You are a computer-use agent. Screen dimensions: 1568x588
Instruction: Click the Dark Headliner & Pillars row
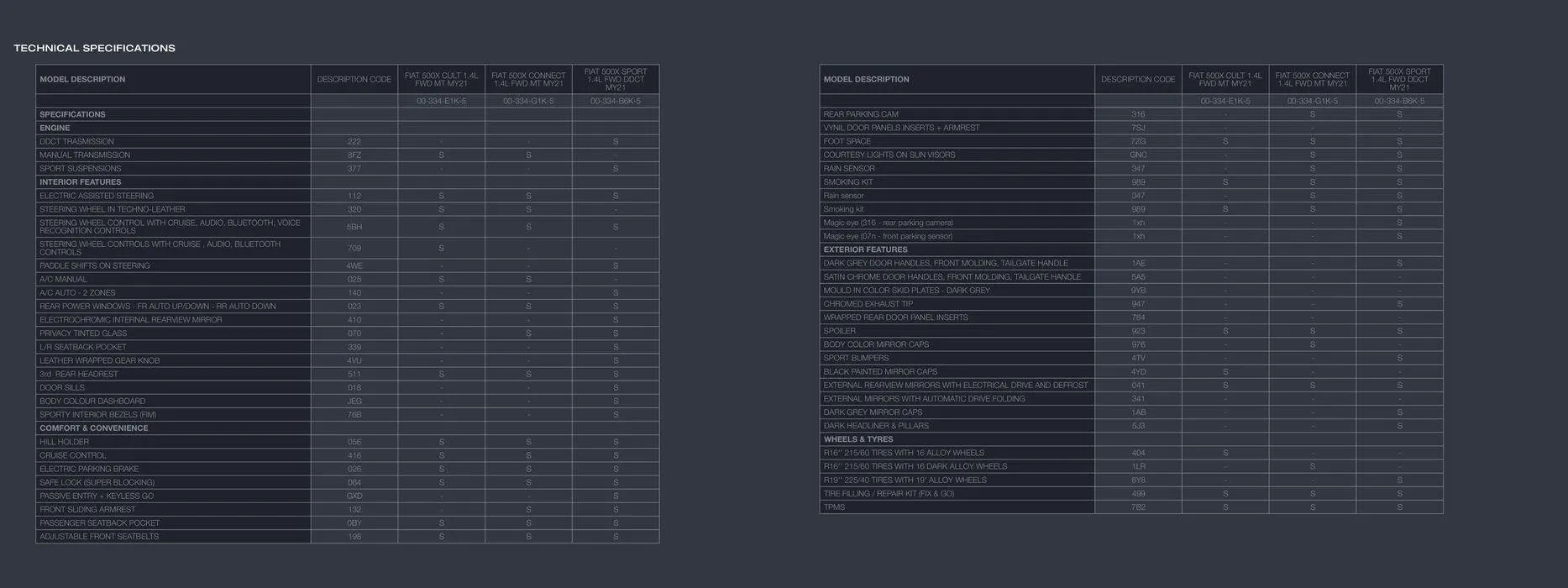pyautogui.click(x=876, y=426)
